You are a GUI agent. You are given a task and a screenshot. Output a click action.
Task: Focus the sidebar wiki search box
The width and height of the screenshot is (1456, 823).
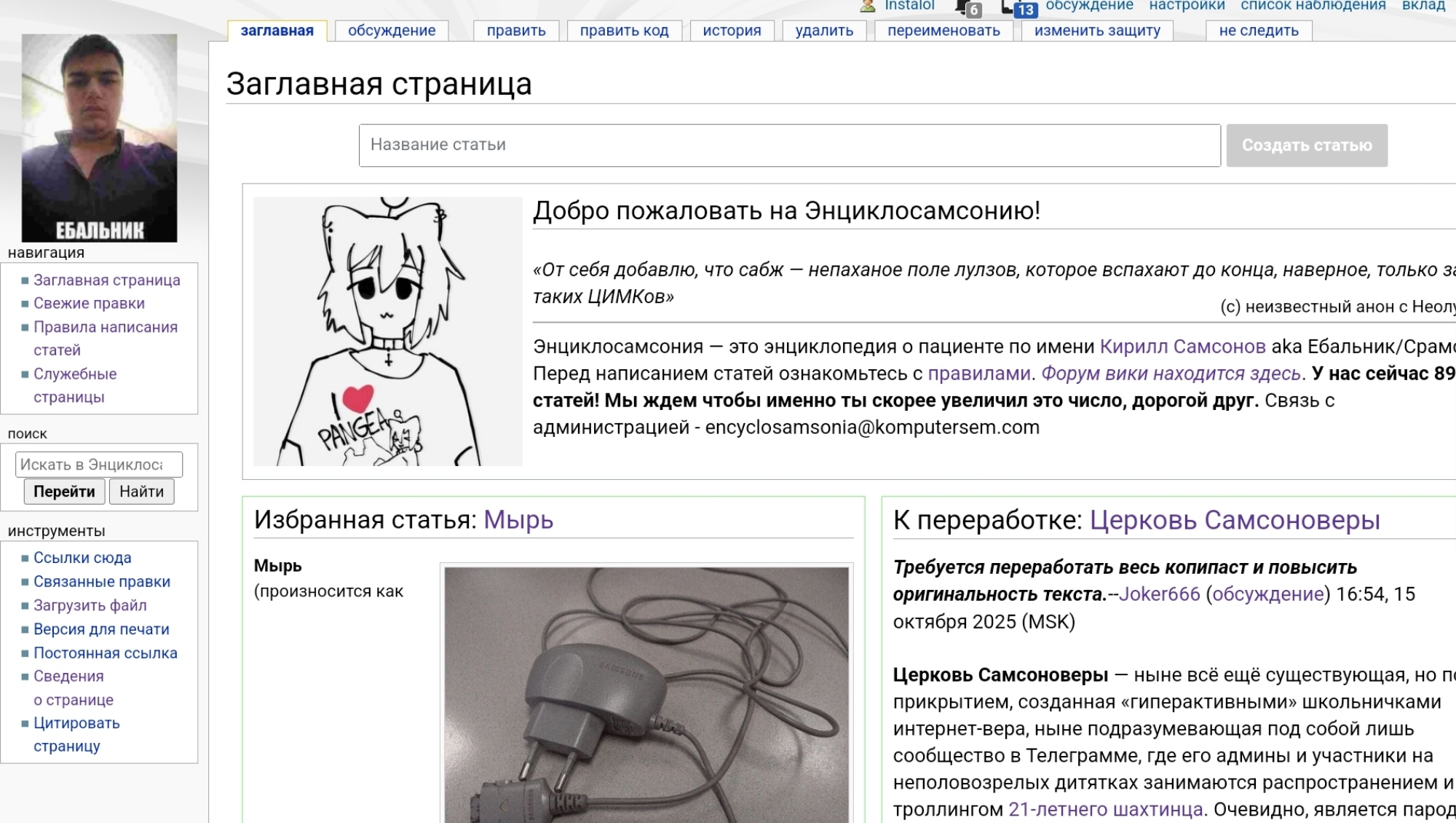[x=98, y=465]
